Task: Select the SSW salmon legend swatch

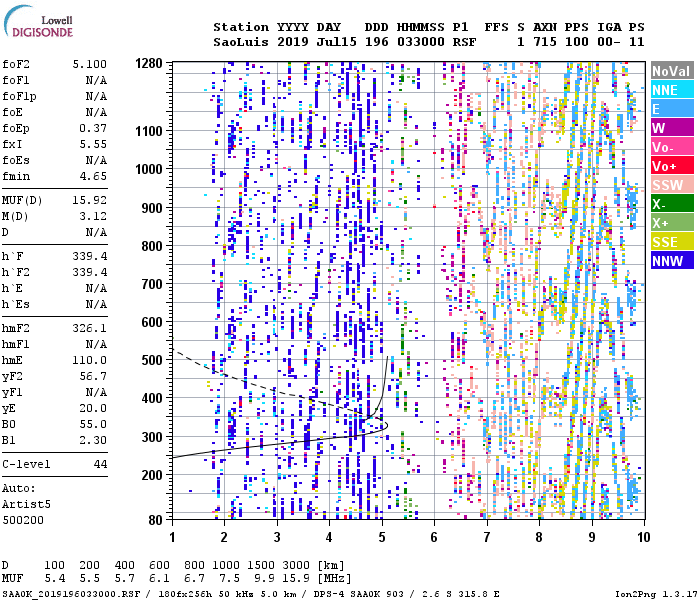Action: coord(672,185)
